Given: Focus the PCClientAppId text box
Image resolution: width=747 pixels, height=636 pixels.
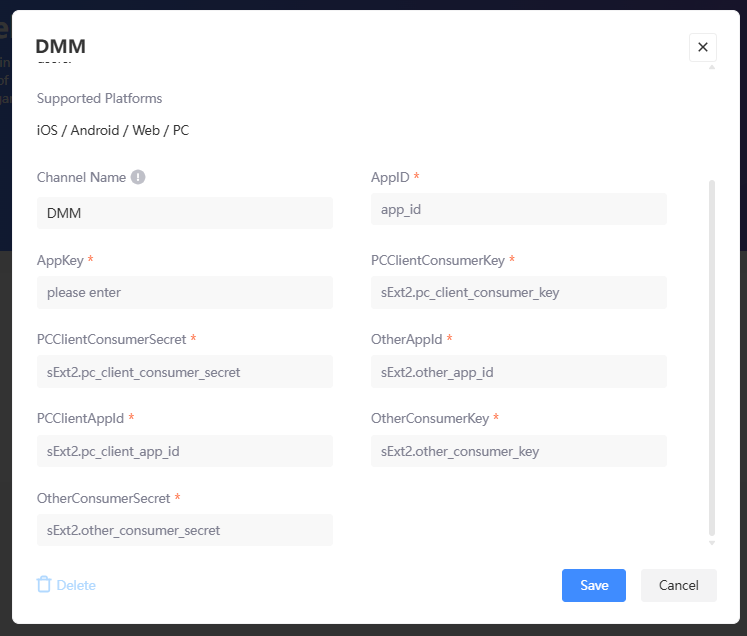Looking at the screenshot, I should tap(184, 451).
